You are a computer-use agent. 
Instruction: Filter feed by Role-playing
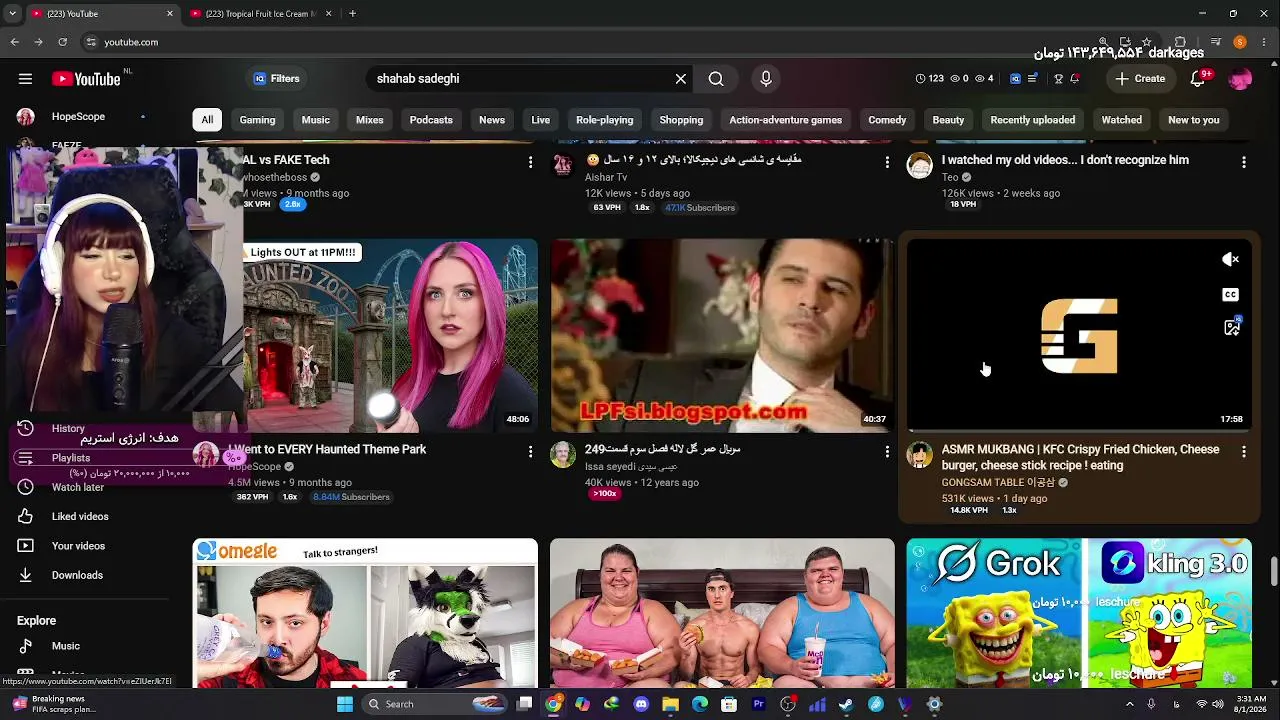pyautogui.click(x=605, y=120)
